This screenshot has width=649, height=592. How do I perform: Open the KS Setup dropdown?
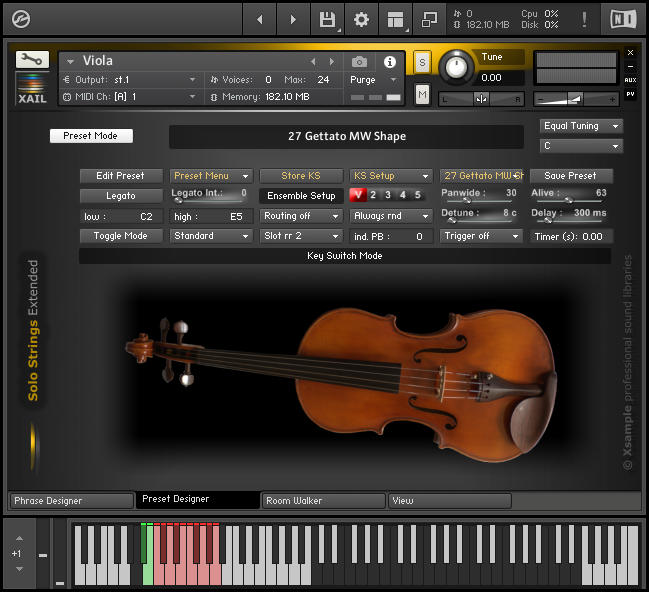pos(391,176)
